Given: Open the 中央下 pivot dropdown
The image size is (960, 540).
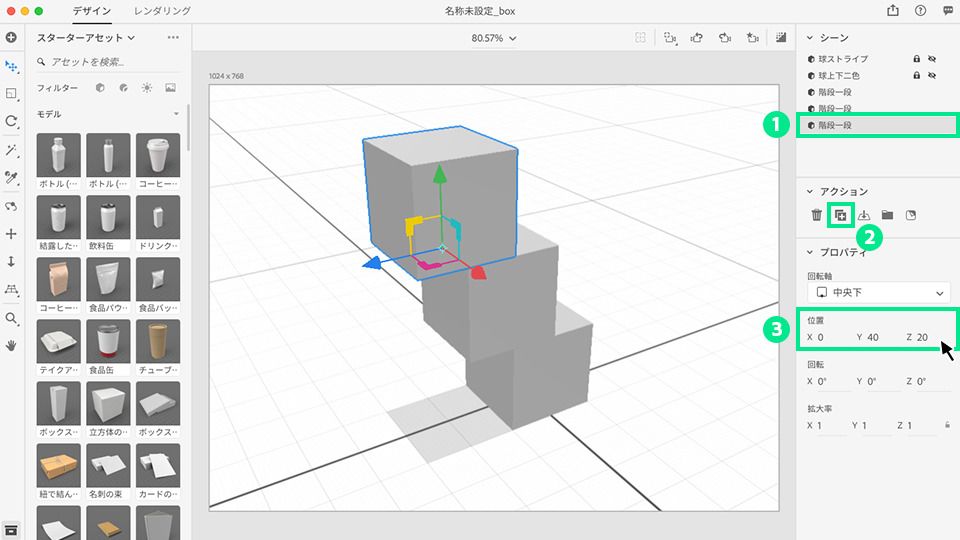Looking at the screenshot, I should pos(878,292).
